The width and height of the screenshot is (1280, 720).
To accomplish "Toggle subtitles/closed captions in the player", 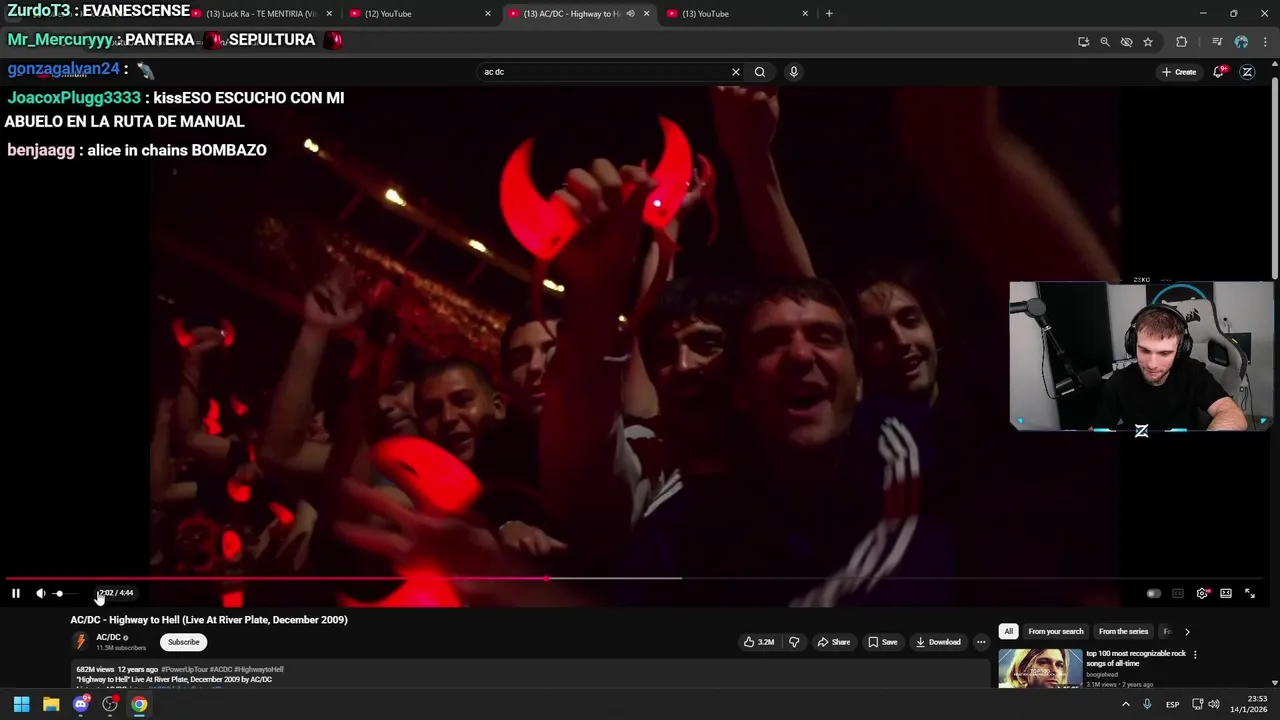I will click(1178, 593).
